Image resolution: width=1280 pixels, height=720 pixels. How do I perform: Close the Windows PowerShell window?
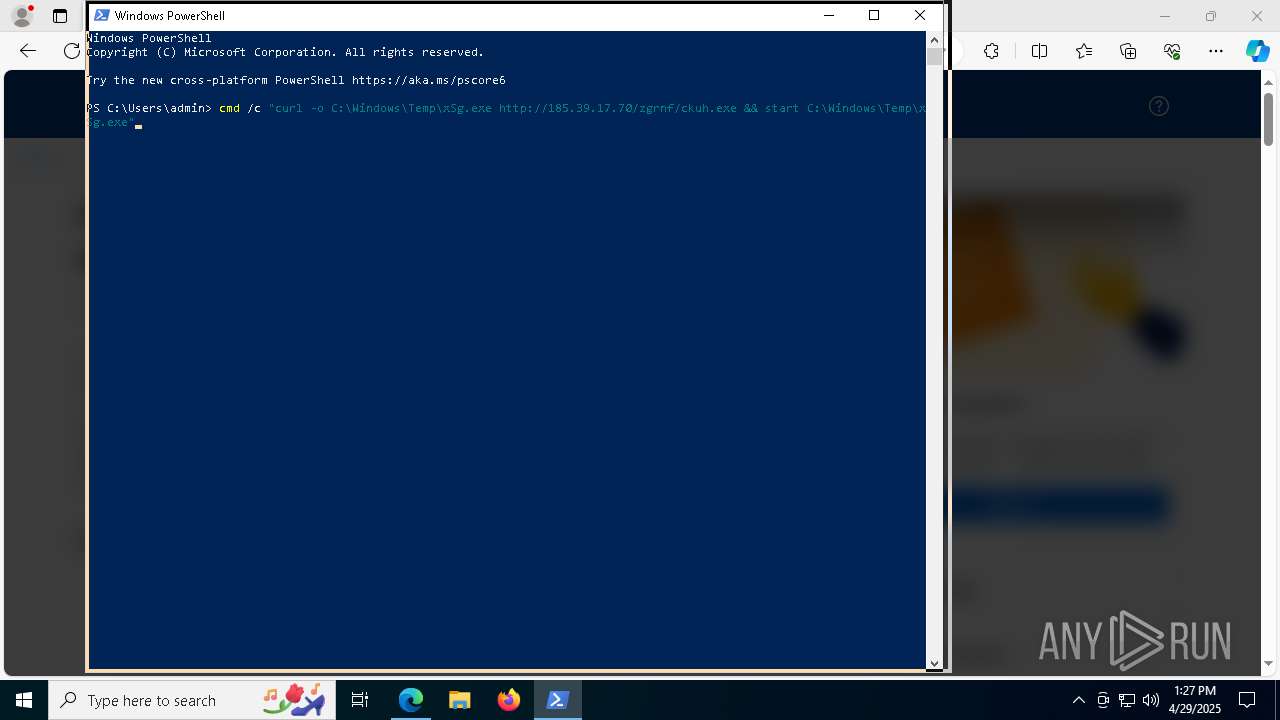pos(920,15)
